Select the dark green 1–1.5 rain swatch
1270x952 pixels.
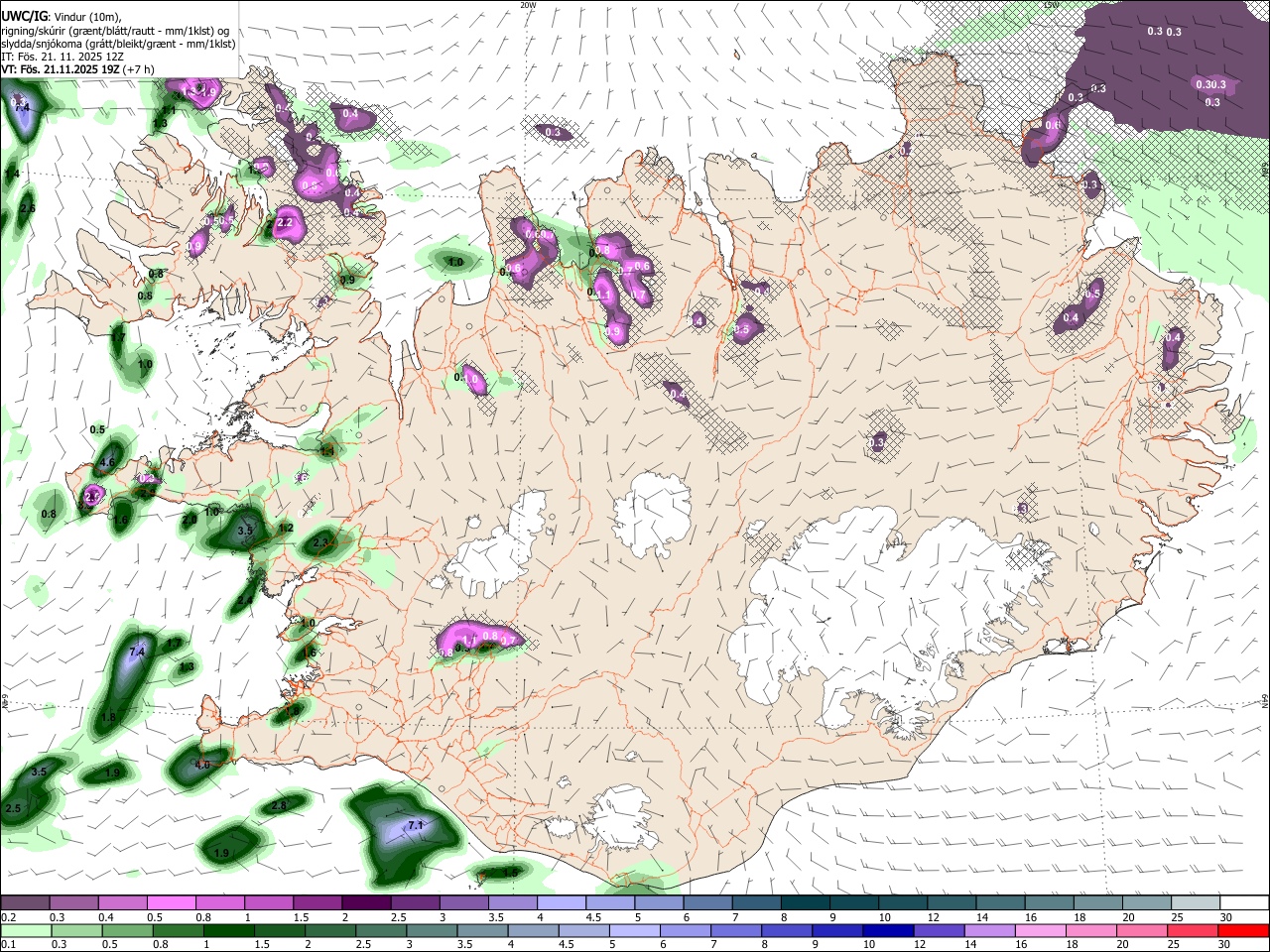[229, 931]
